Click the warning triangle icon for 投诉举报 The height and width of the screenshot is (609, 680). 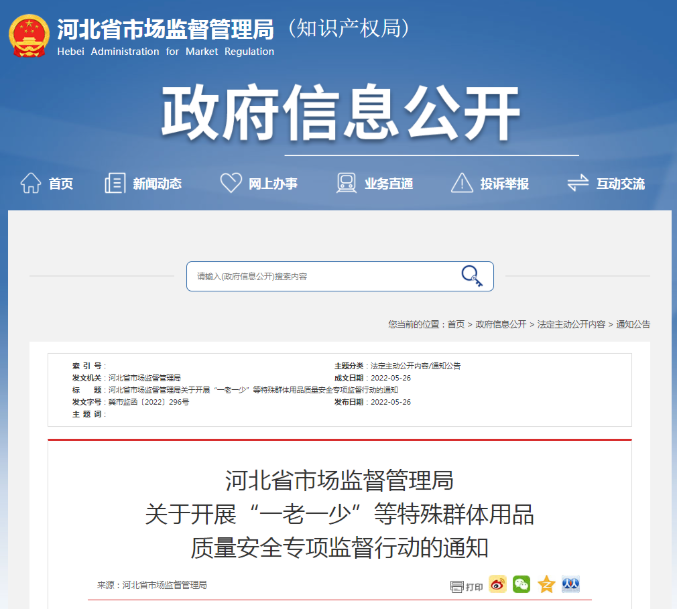[x=461, y=183]
